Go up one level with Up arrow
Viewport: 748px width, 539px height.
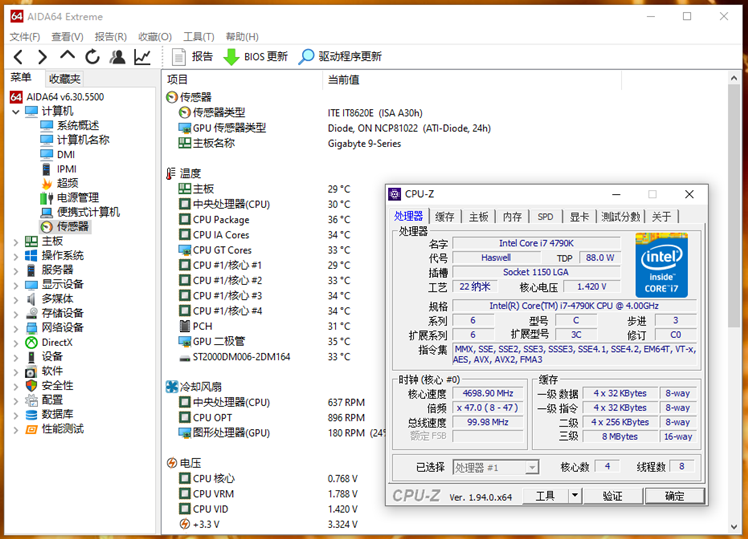[67, 56]
